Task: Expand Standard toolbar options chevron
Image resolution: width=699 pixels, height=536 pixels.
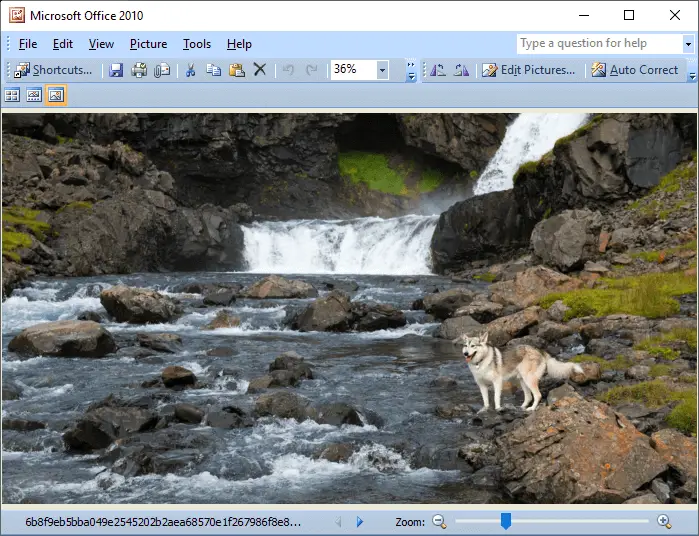Action: click(411, 70)
